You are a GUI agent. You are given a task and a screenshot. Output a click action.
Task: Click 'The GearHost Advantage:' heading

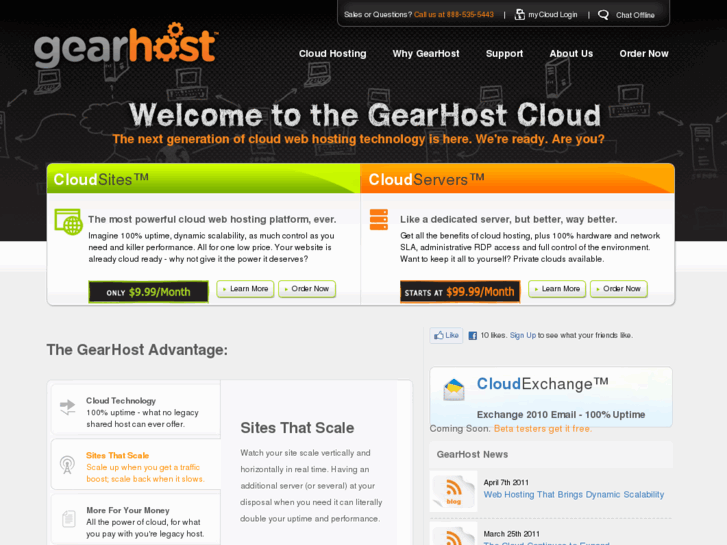pyautogui.click(x=137, y=350)
